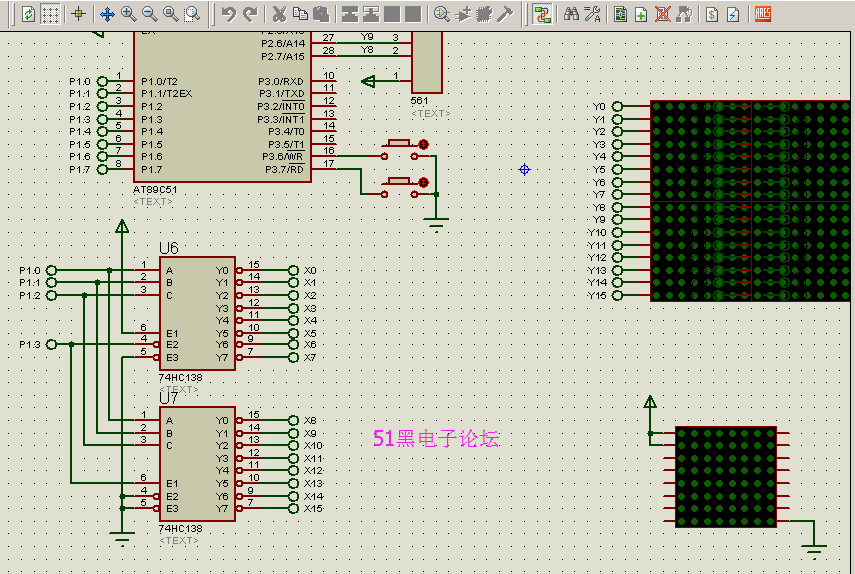Click the X7 output terminal

click(x=293, y=358)
